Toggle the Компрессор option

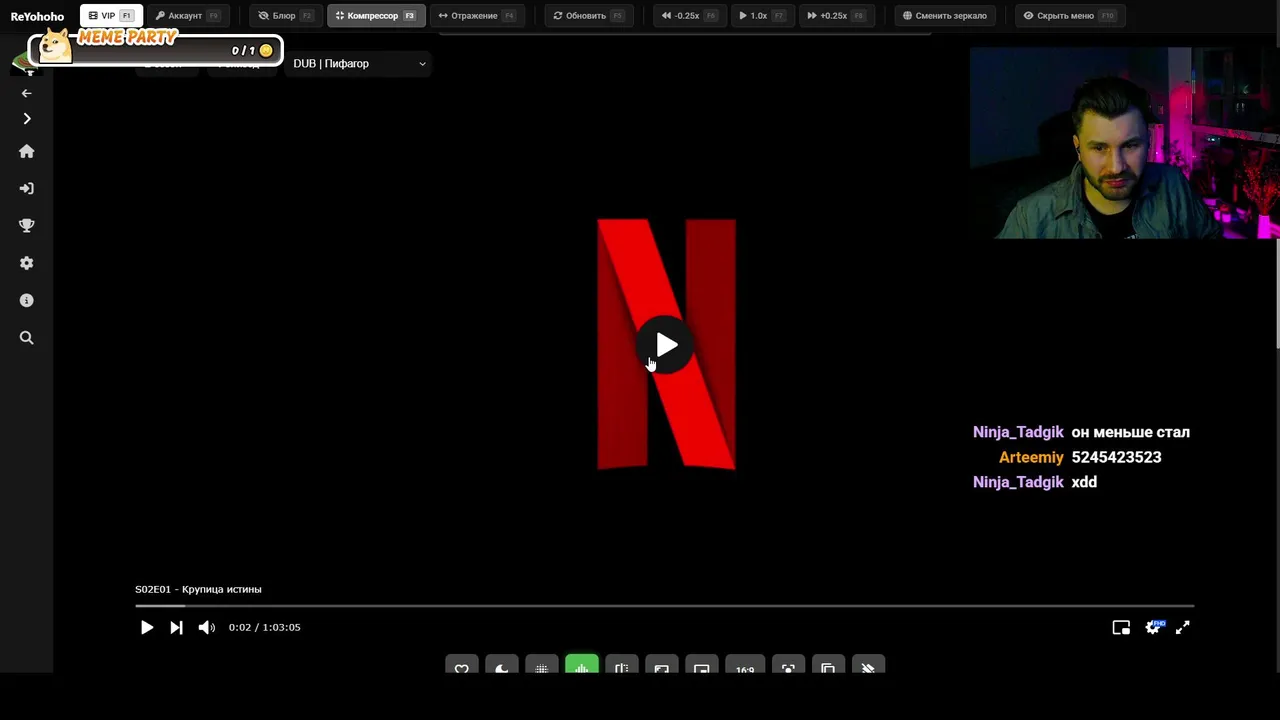pos(376,16)
